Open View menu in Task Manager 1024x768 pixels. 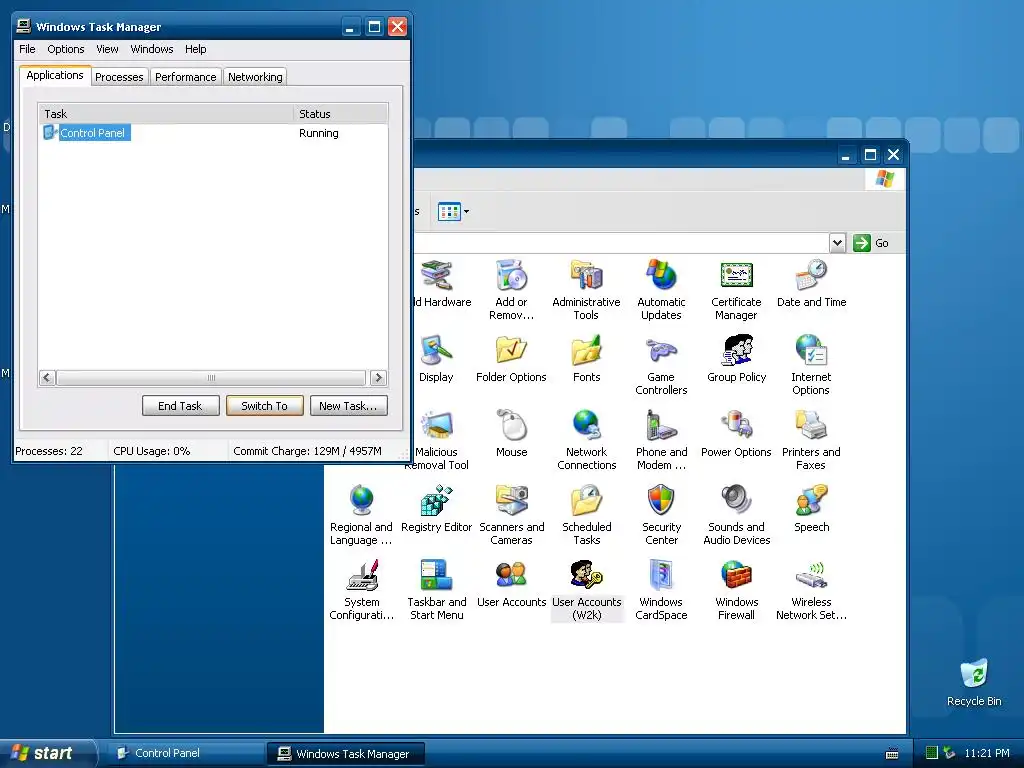click(107, 49)
